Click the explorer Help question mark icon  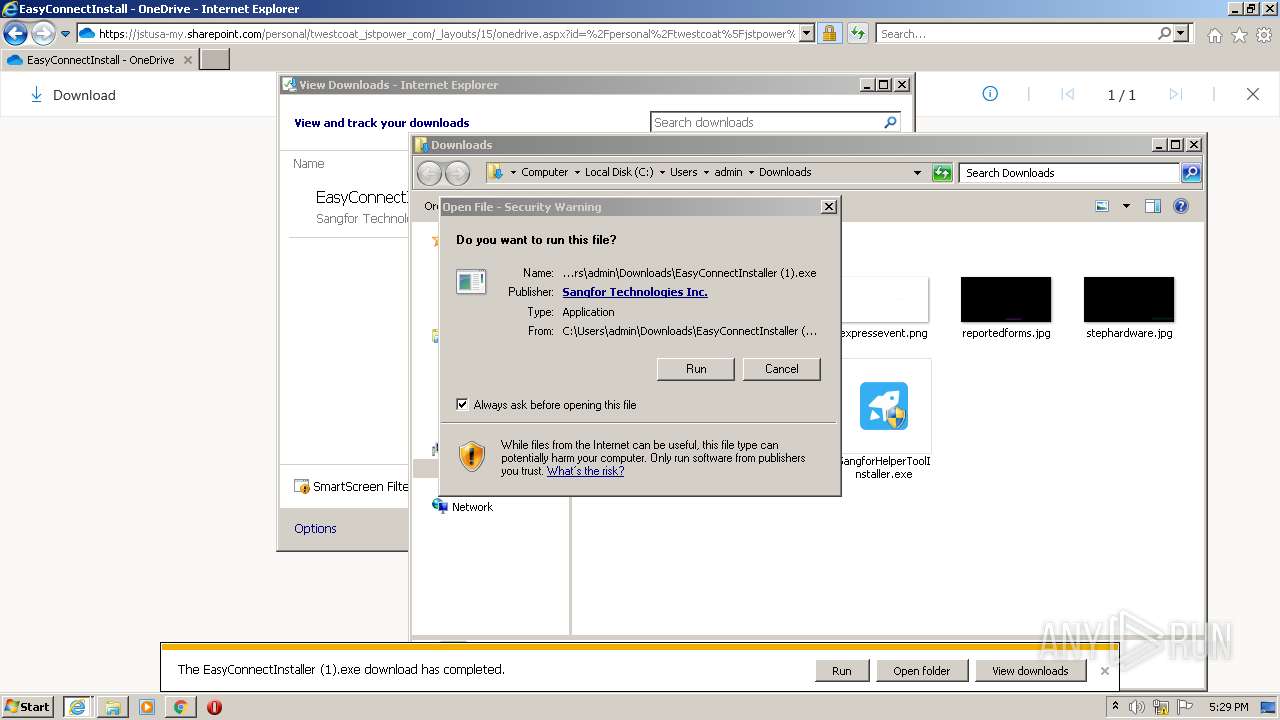pyautogui.click(x=1181, y=206)
